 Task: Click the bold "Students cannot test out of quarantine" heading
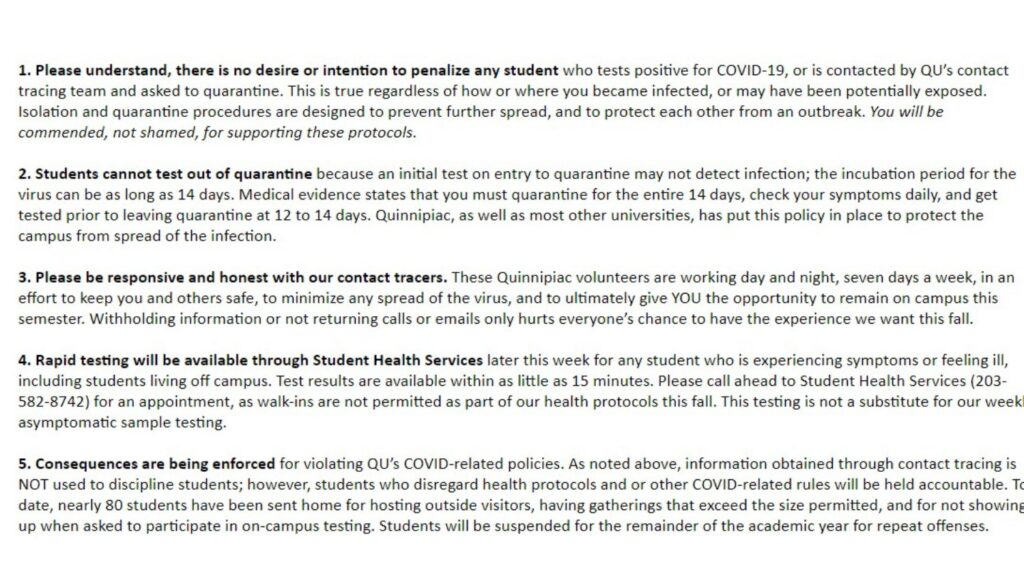pyautogui.click(x=165, y=174)
